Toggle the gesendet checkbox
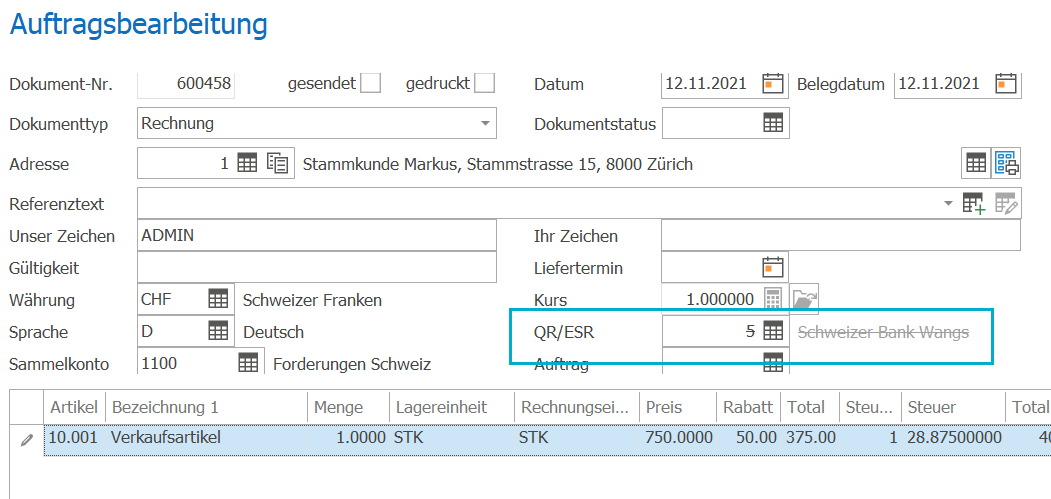 click(x=371, y=84)
